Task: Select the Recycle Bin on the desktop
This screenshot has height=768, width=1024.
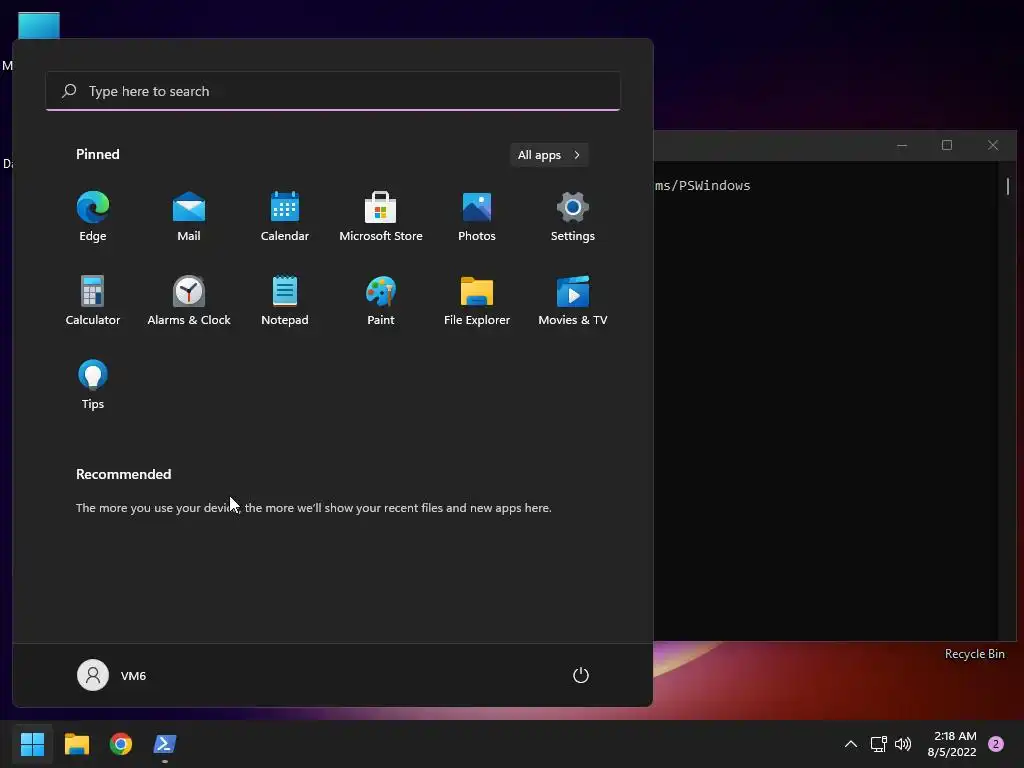Action: pyautogui.click(x=974, y=654)
